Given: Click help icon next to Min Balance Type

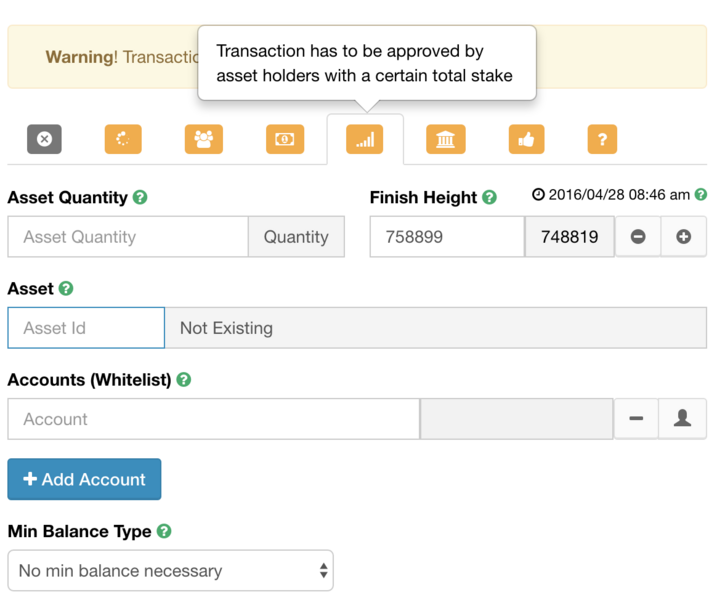Looking at the screenshot, I should pos(164,532).
